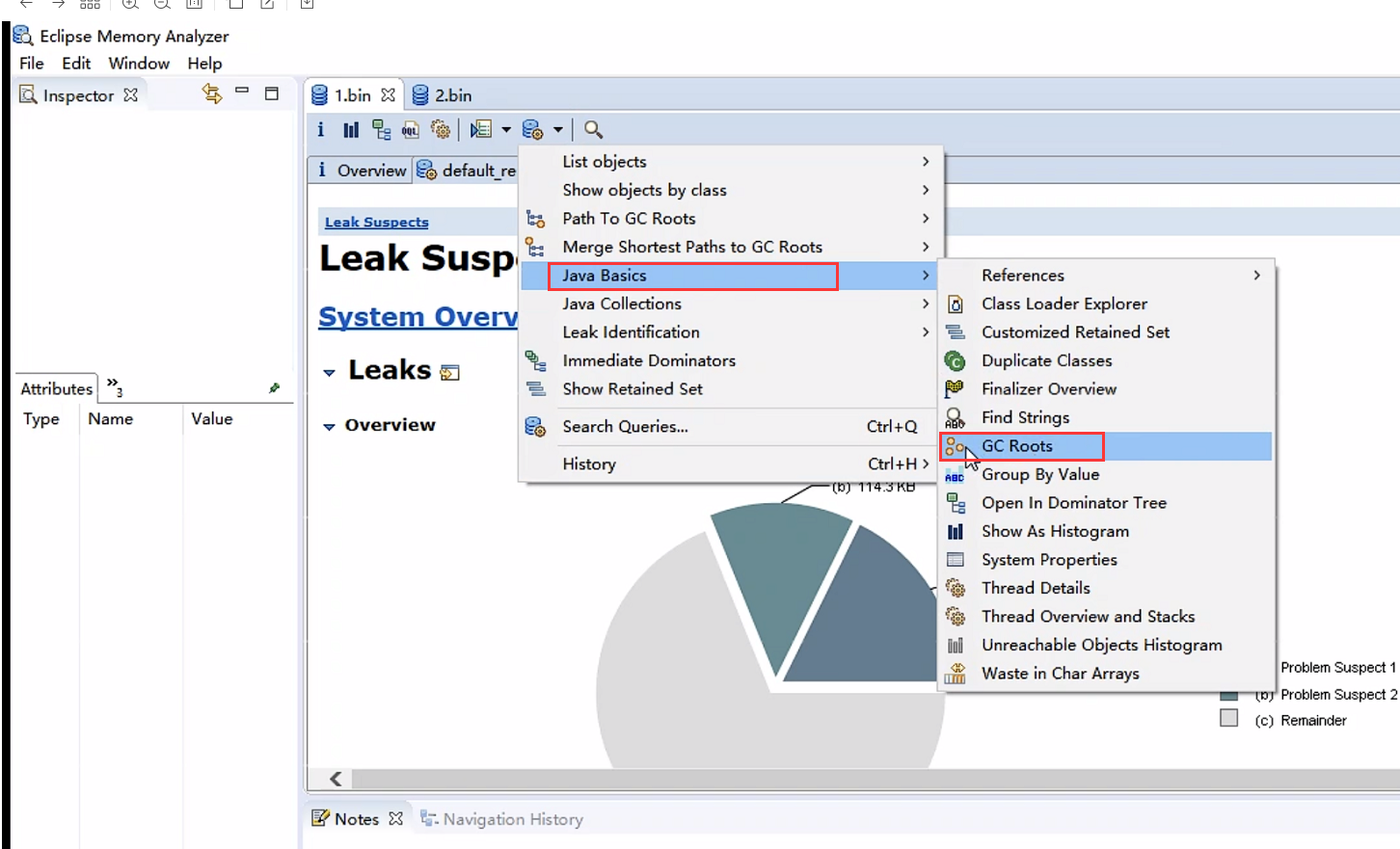
Task: Click the Waste in Char Arrays icon
Action: 956,674
